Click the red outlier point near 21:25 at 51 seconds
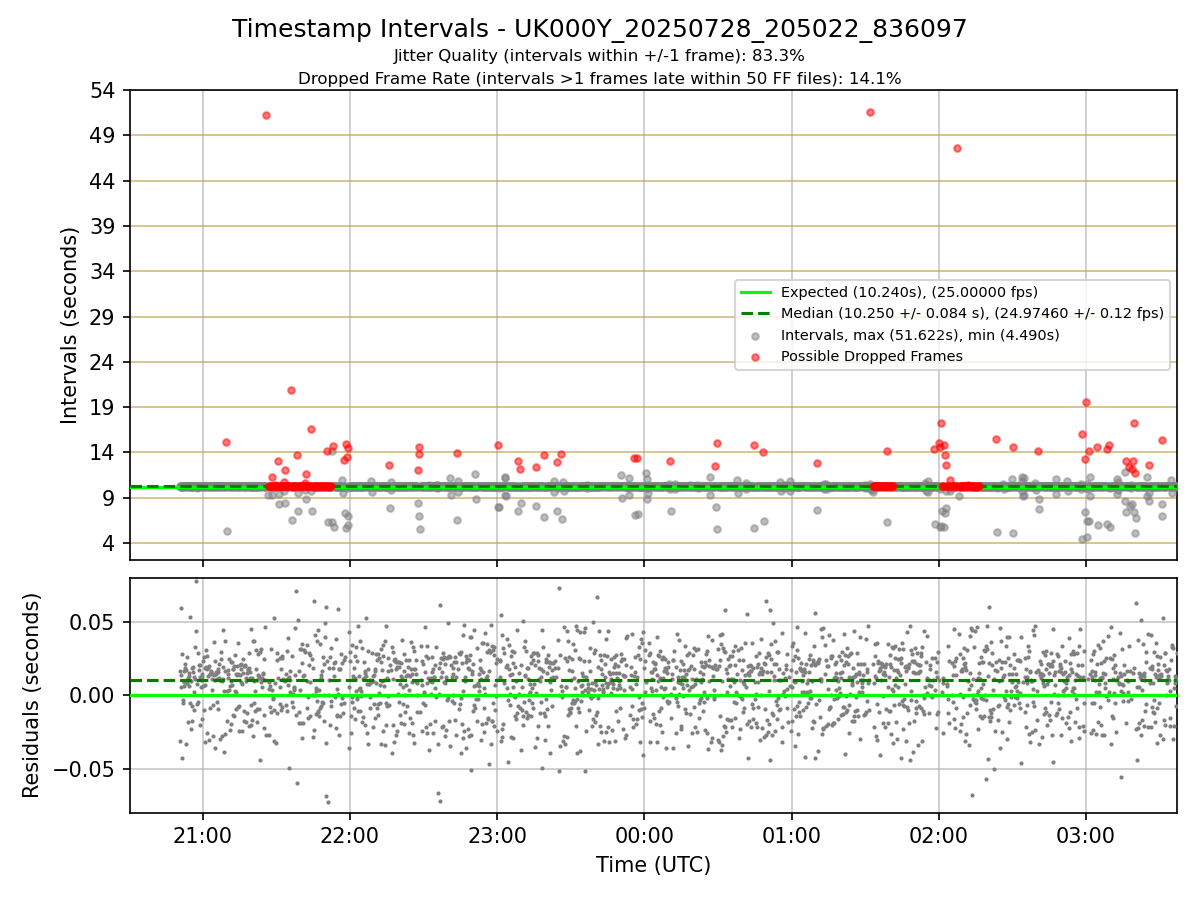The image size is (1200, 900). (x=266, y=115)
